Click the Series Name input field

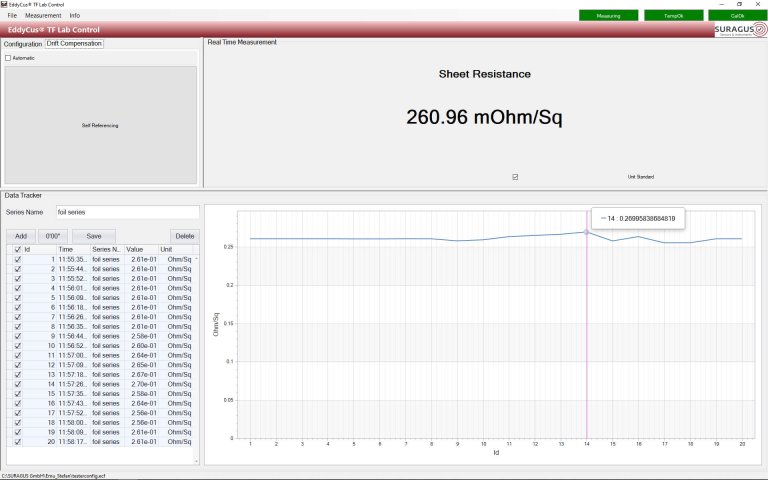point(127,212)
